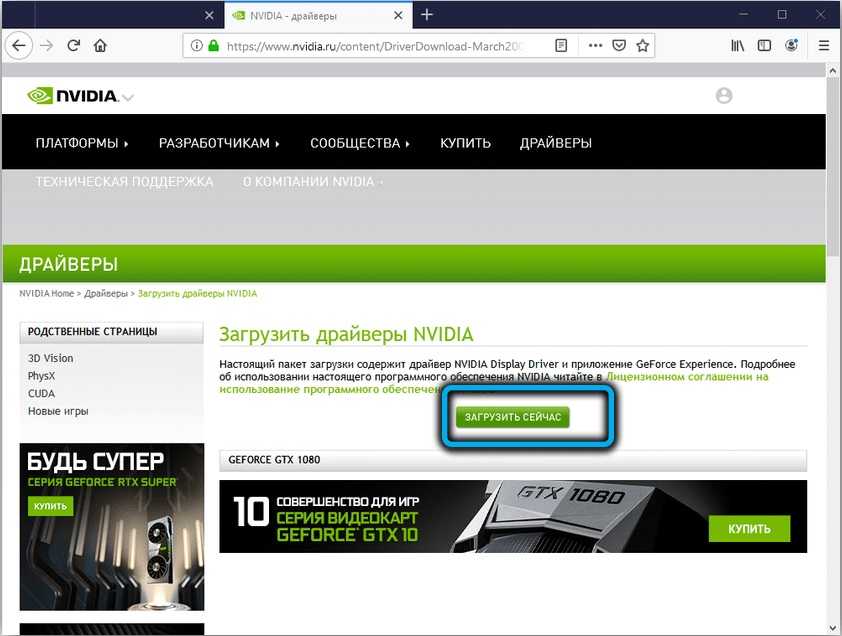This screenshot has height=636, width=842.
Task: Open the GeForce GTX 10 series banner
Action: click(x=513, y=517)
